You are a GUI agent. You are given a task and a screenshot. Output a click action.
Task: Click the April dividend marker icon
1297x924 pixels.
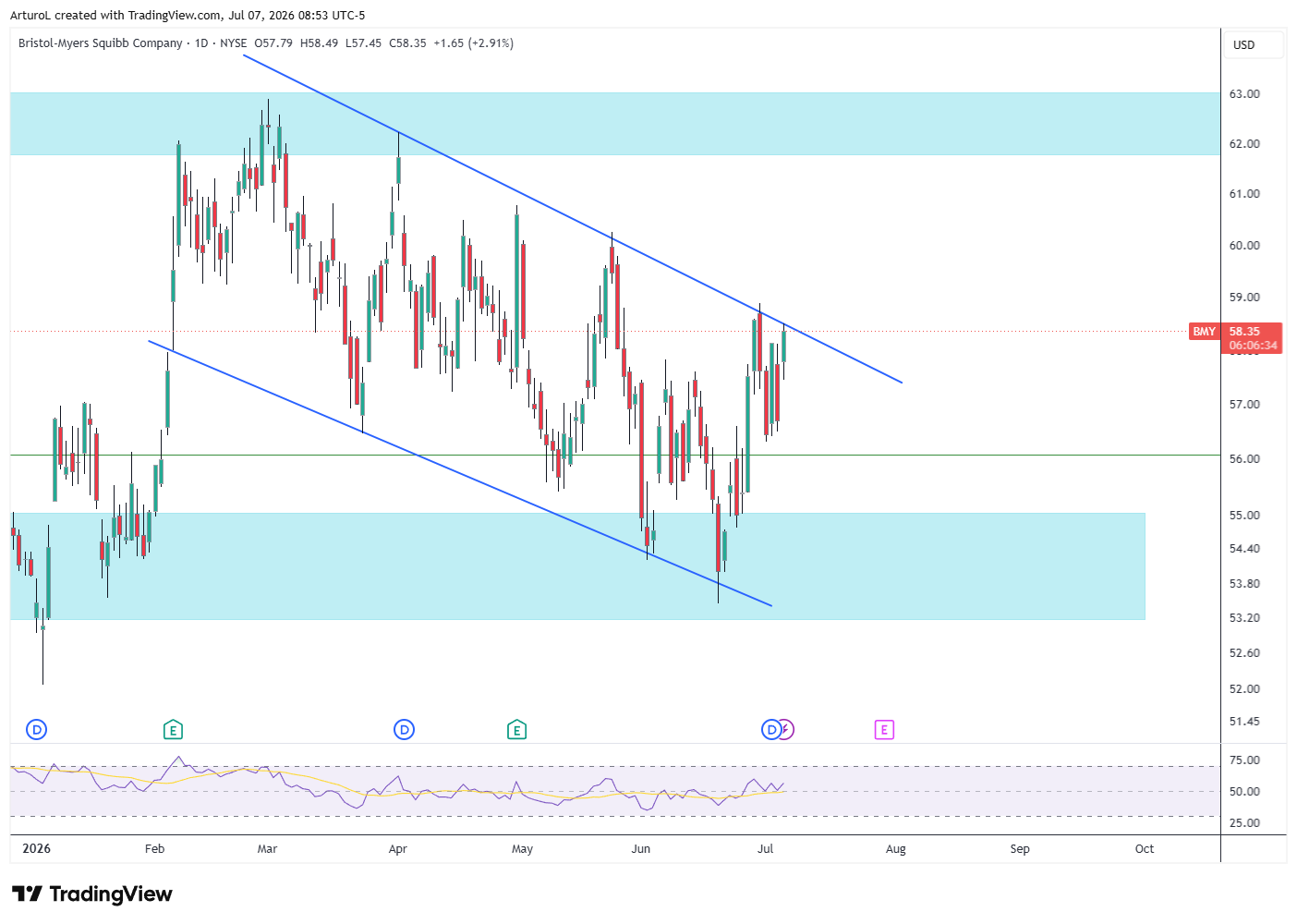404,730
